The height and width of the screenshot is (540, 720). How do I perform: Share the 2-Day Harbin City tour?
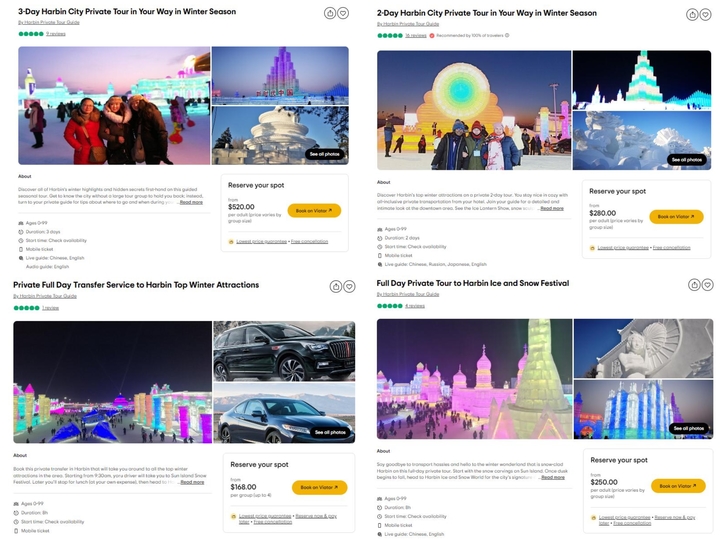(692, 15)
